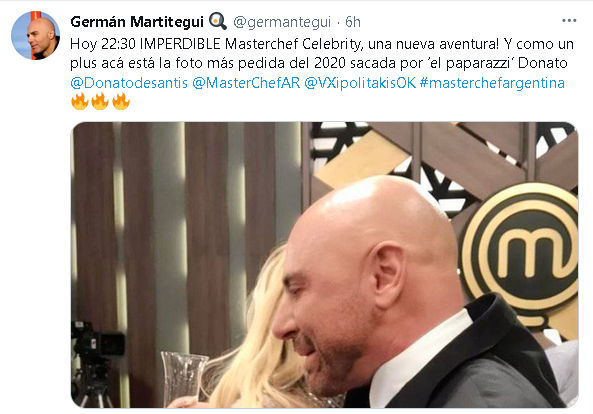Click the @germantegui handle

(282, 22)
